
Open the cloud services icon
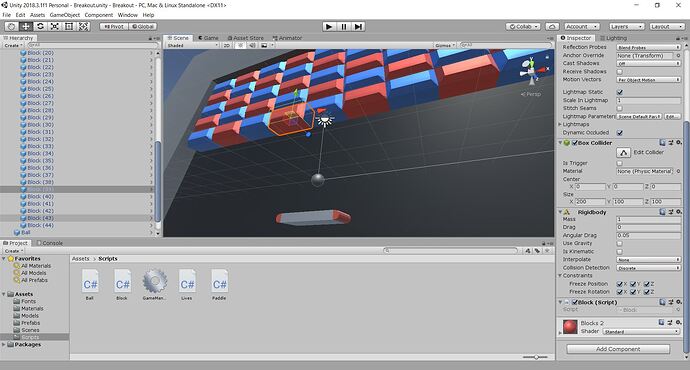552,26
